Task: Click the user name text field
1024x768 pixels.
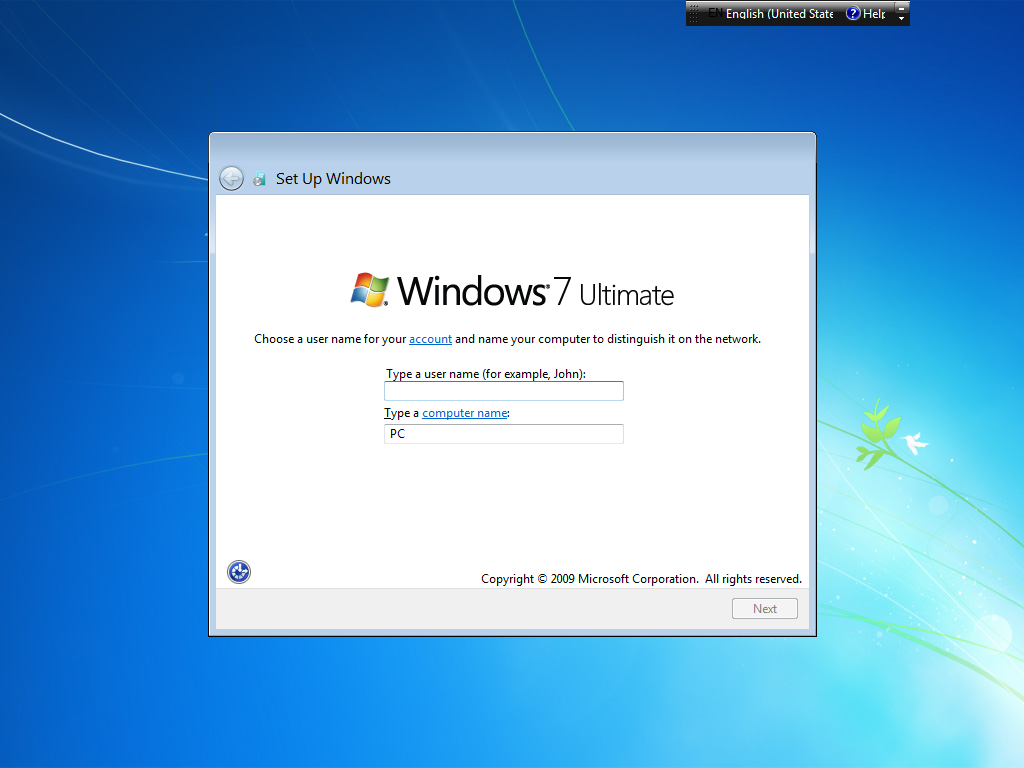Action: (x=503, y=391)
